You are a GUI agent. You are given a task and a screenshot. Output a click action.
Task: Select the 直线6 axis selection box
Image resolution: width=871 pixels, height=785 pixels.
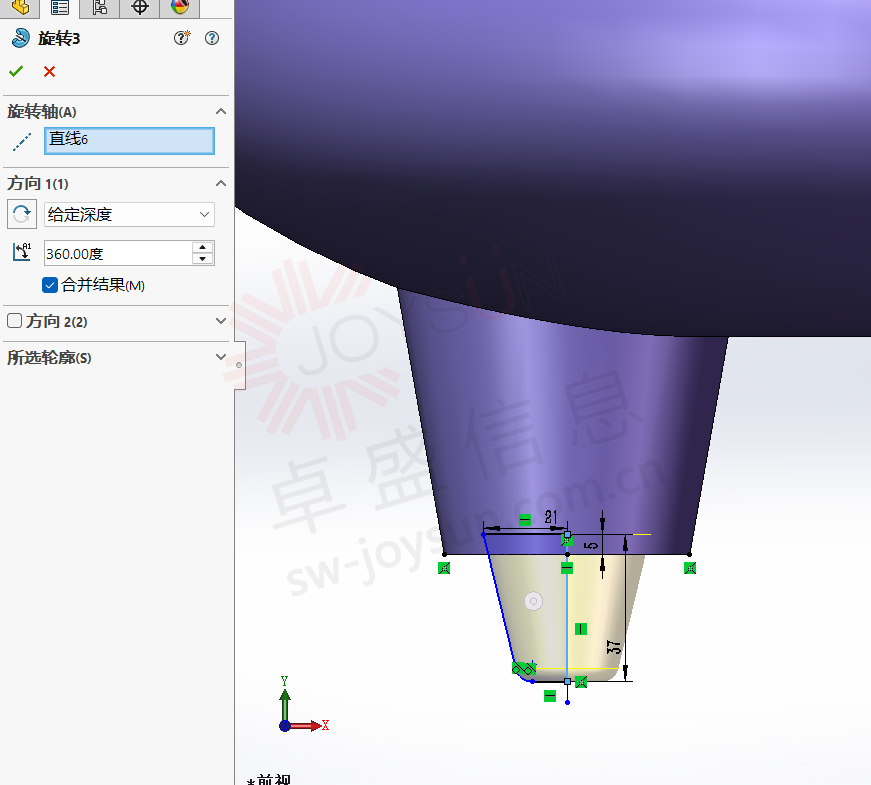coord(129,140)
